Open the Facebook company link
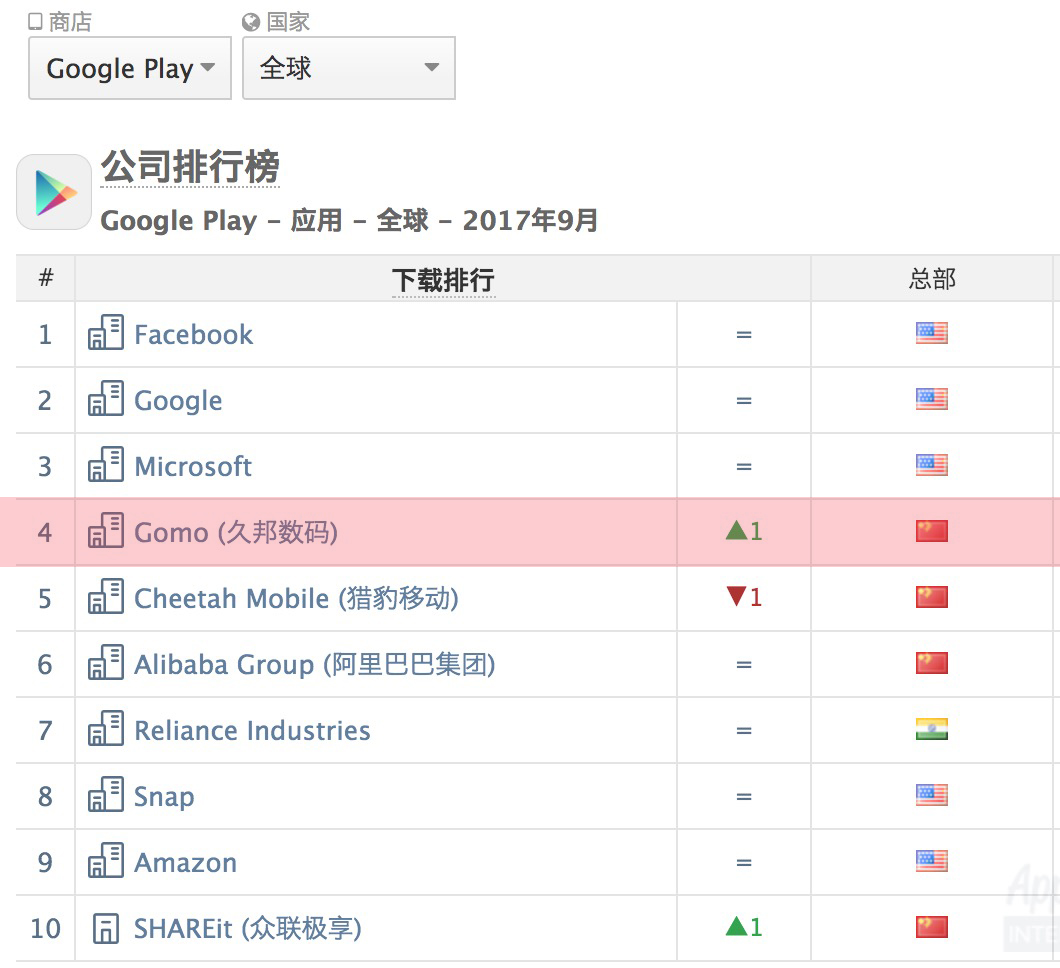The width and height of the screenshot is (1060, 968). pos(193,335)
